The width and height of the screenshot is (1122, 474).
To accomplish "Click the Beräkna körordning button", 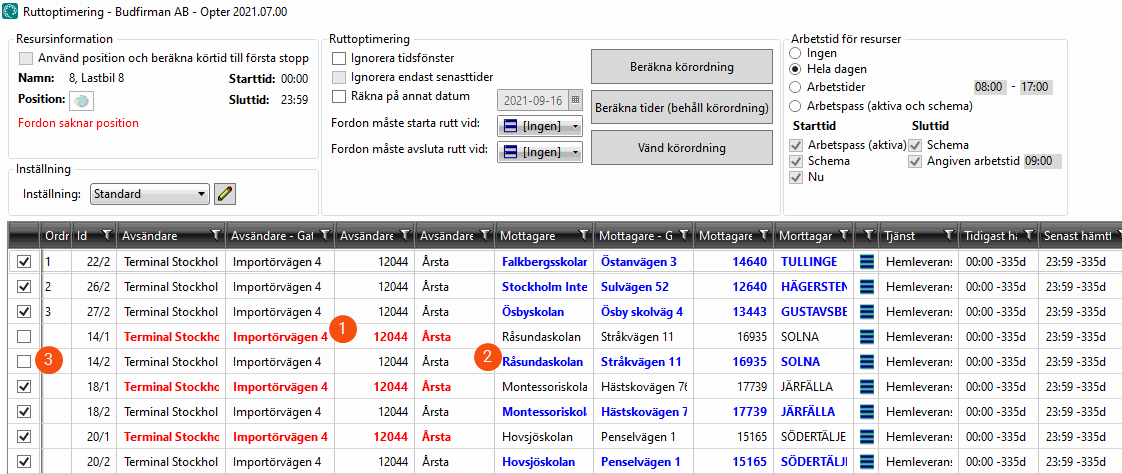I will [x=681, y=67].
